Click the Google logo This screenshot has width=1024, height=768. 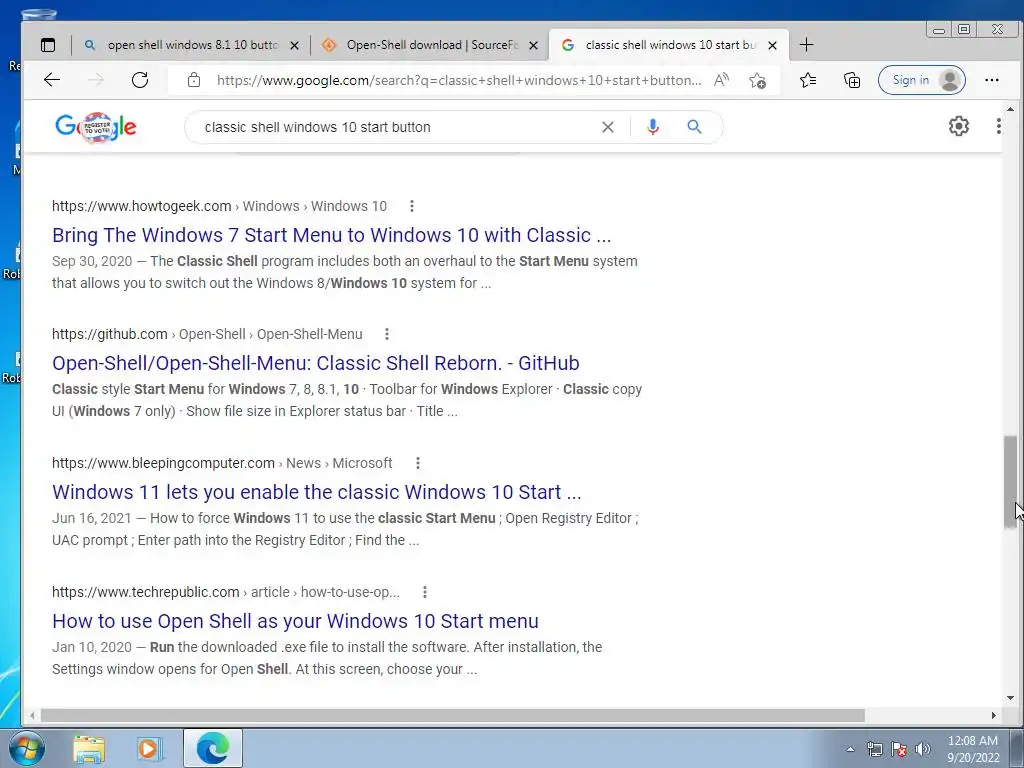95,127
